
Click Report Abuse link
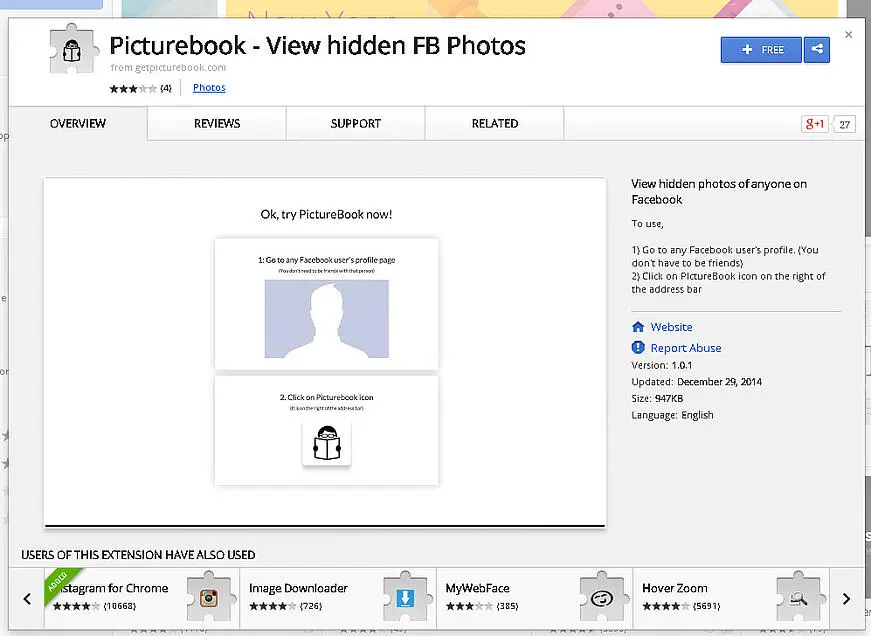coord(686,348)
